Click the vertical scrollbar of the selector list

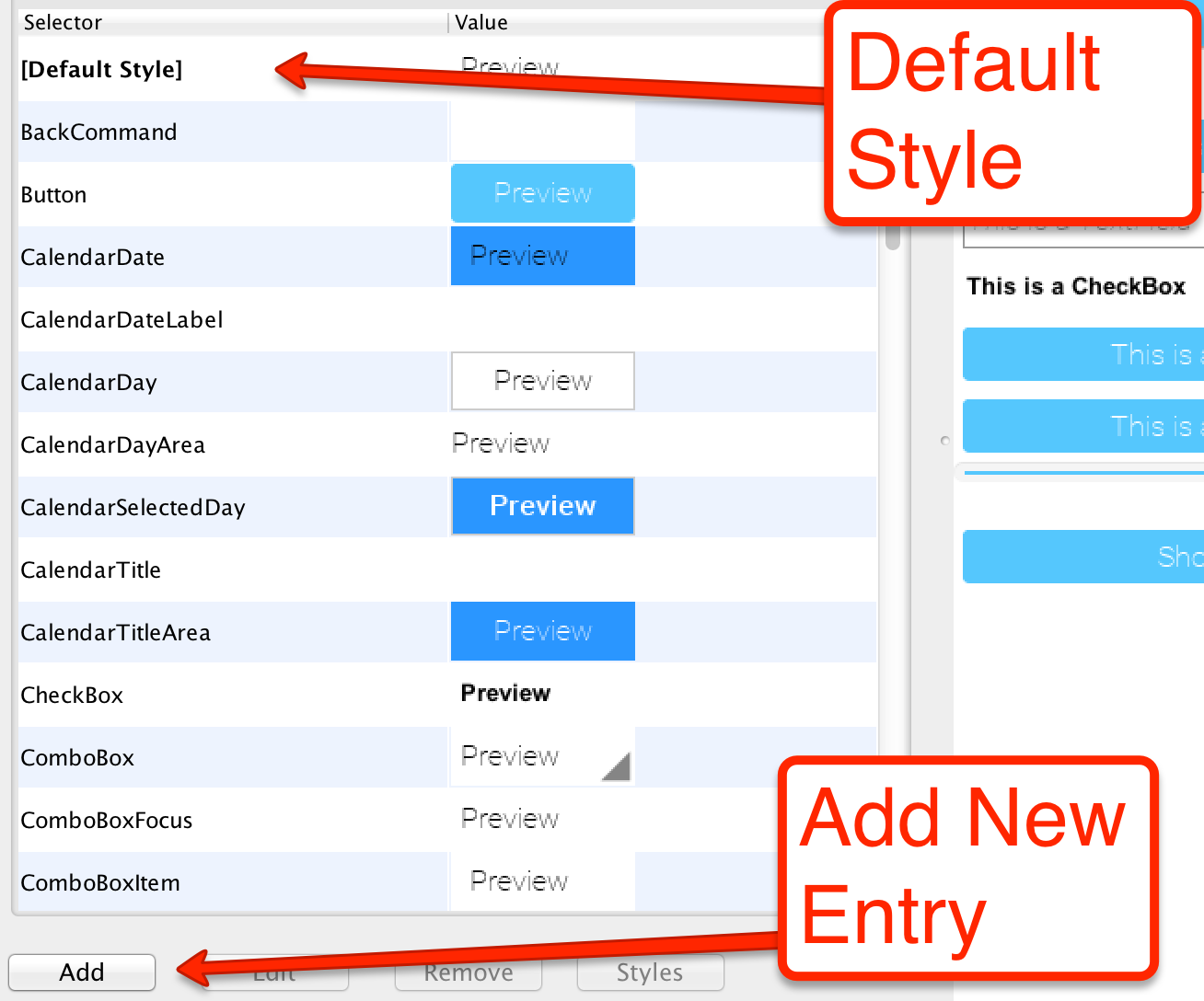(890, 239)
